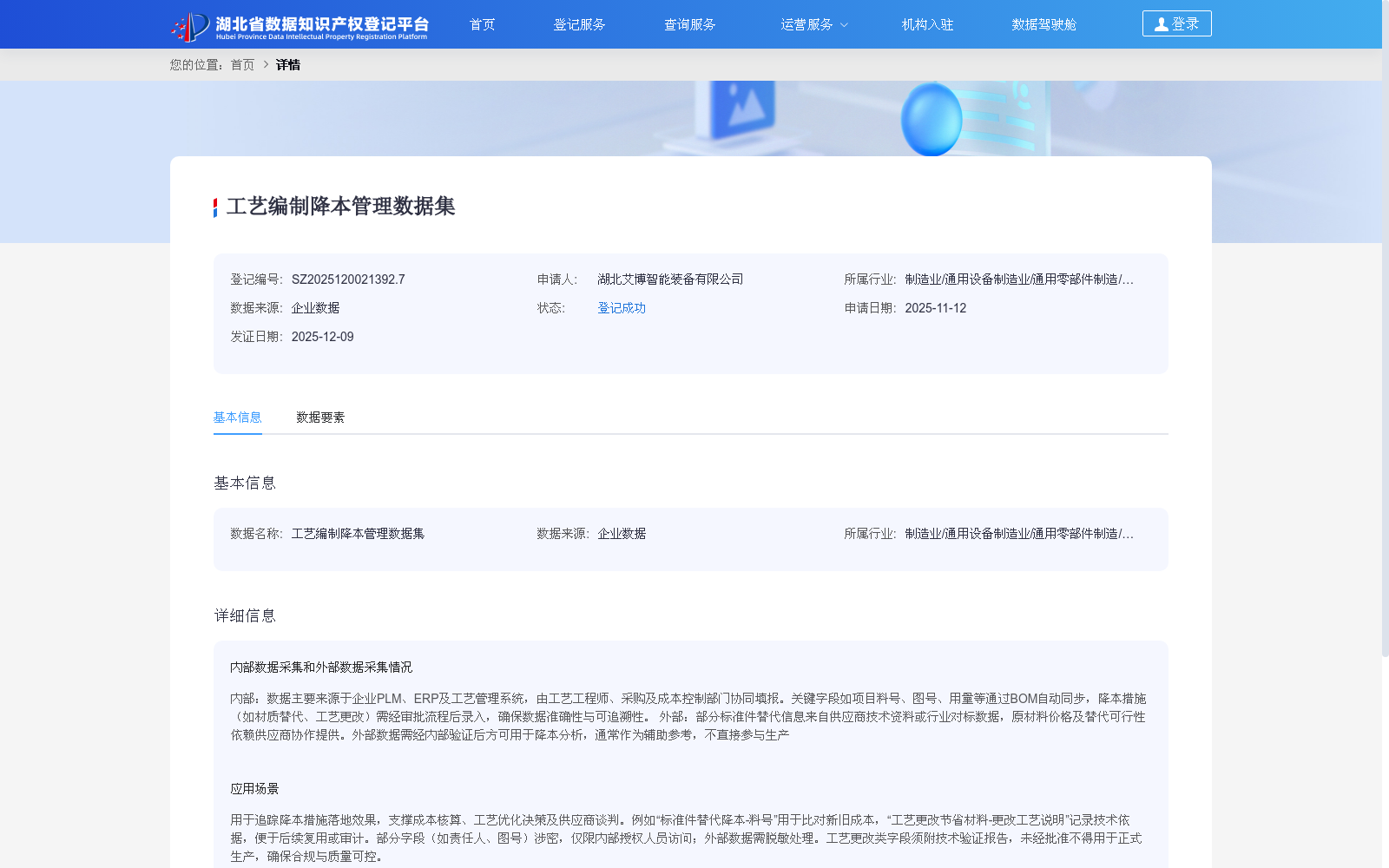Viewport: 1389px width, 868px height.
Task: Click the breadcrumb chevron separator
Action: pyautogui.click(x=266, y=64)
